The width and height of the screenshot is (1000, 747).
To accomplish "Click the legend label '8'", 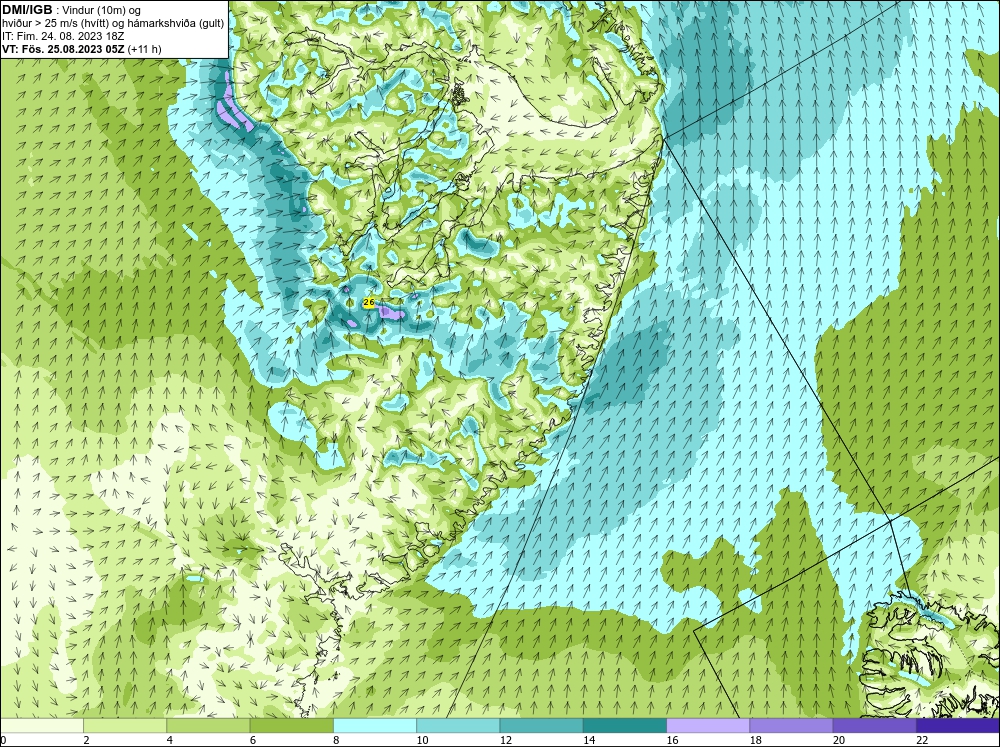I will coord(336,740).
